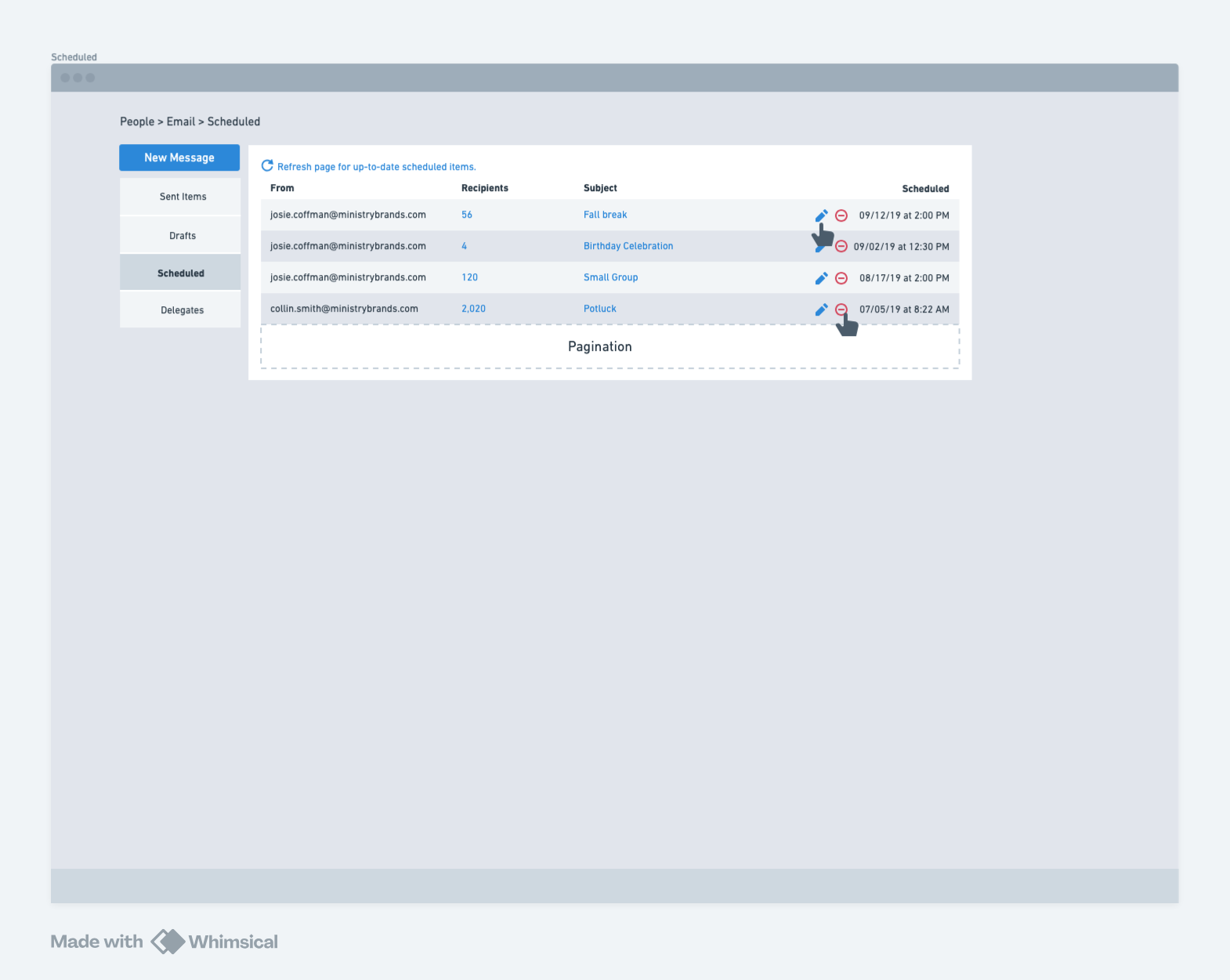Open the Fall break subject link
Image resolution: width=1230 pixels, height=980 pixels.
[606, 215]
